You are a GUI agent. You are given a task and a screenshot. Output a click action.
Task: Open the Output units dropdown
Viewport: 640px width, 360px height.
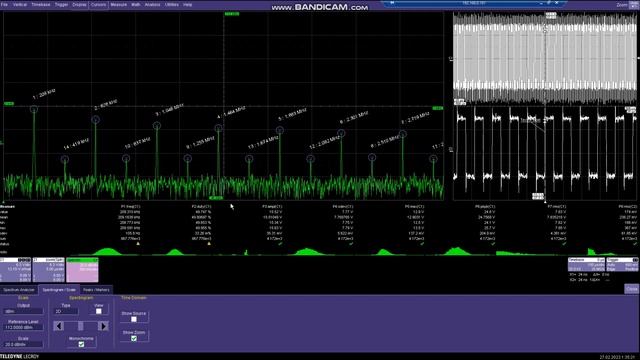point(23,311)
